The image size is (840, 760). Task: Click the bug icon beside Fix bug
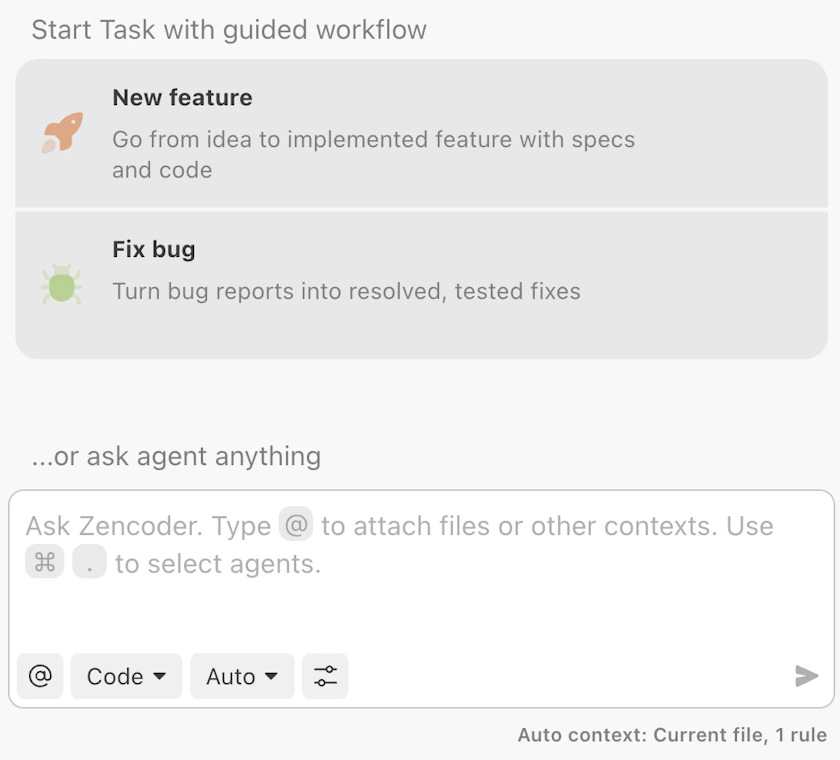[x=61, y=283]
